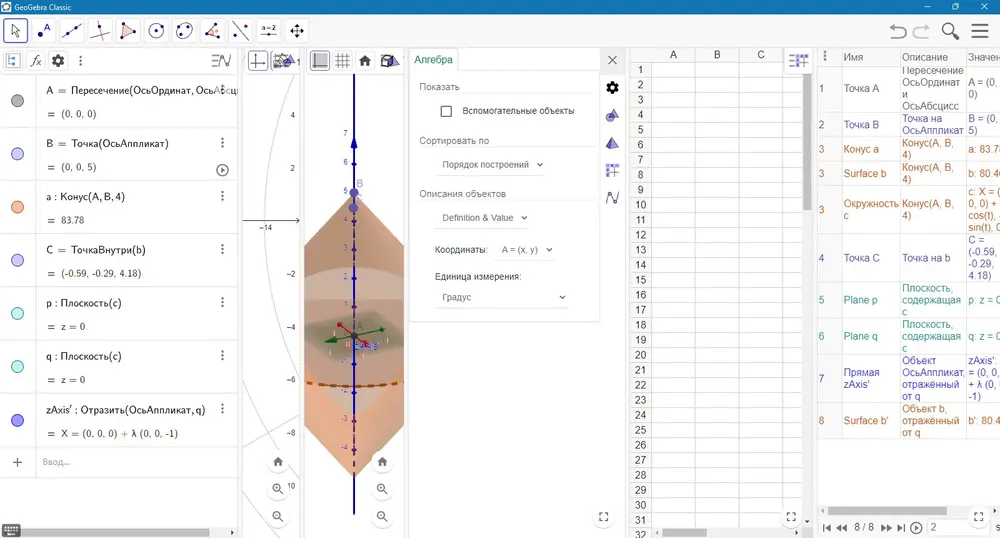Select the Perpendicular Line tool

click(100, 31)
